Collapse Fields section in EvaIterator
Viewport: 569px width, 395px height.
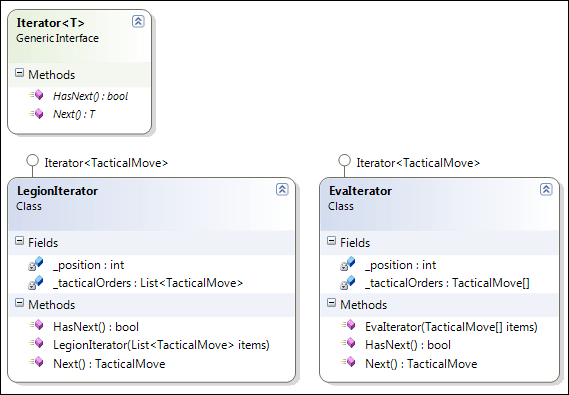[332, 241]
